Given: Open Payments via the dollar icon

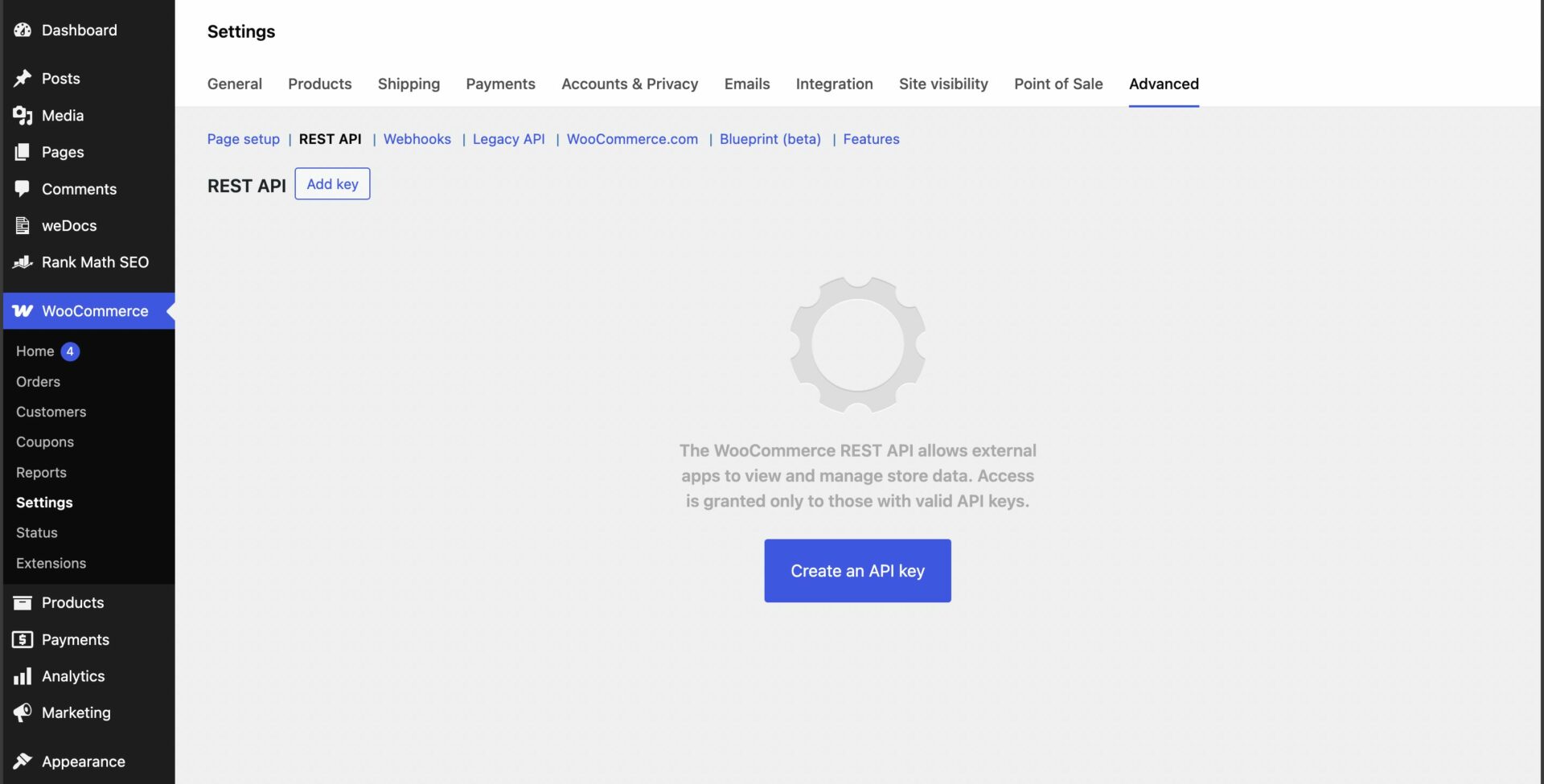Looking at the screenshot, I should (x=22, y=639).
